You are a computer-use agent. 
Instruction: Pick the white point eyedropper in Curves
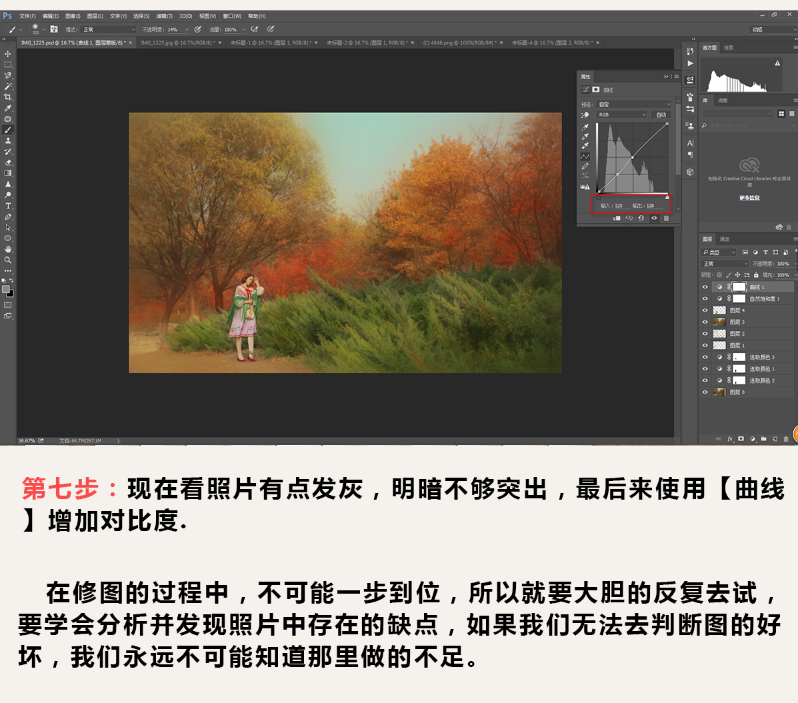pyautogui.click(x=585, y=146)
